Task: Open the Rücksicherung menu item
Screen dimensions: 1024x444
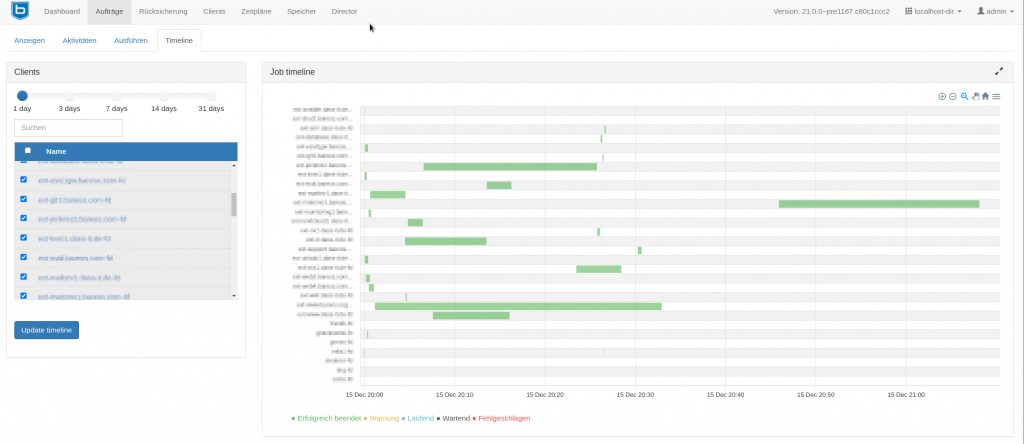Action: coord(163,11)
